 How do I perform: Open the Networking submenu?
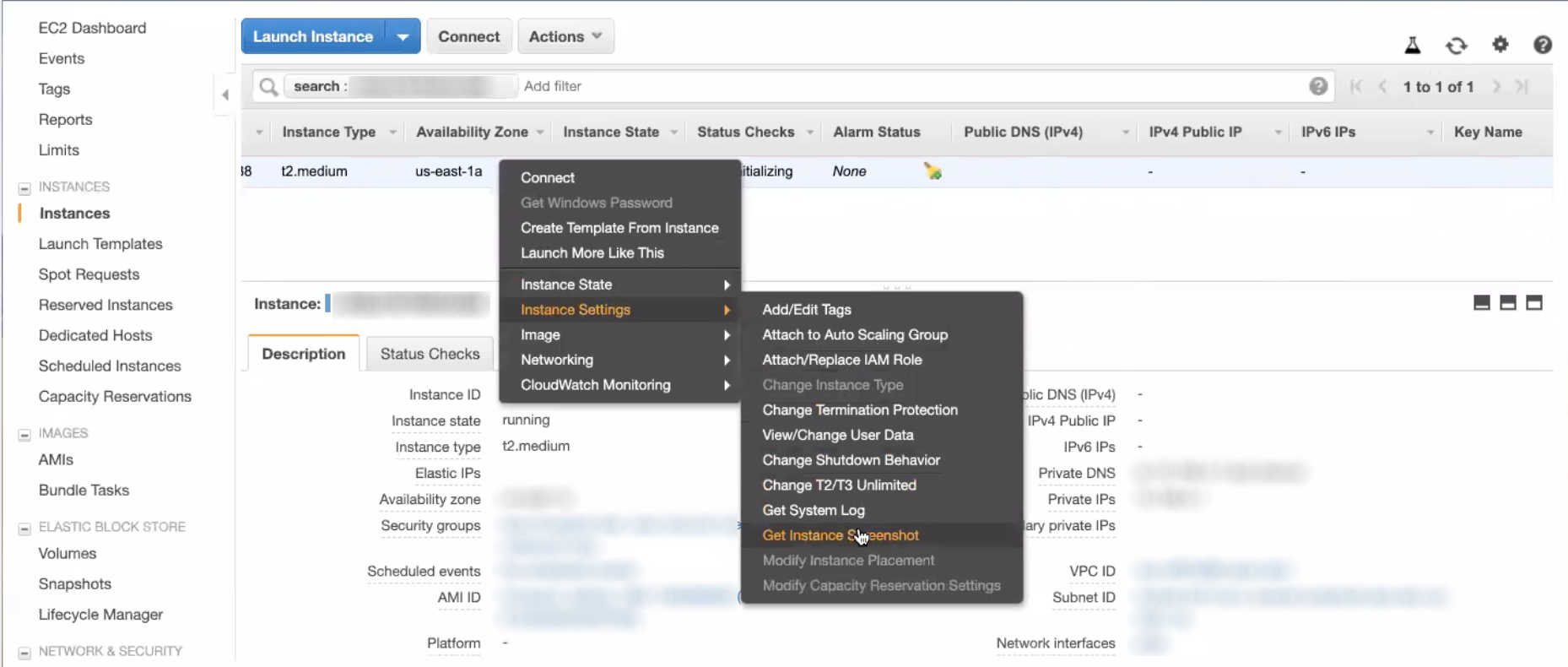tap(620, 360)
